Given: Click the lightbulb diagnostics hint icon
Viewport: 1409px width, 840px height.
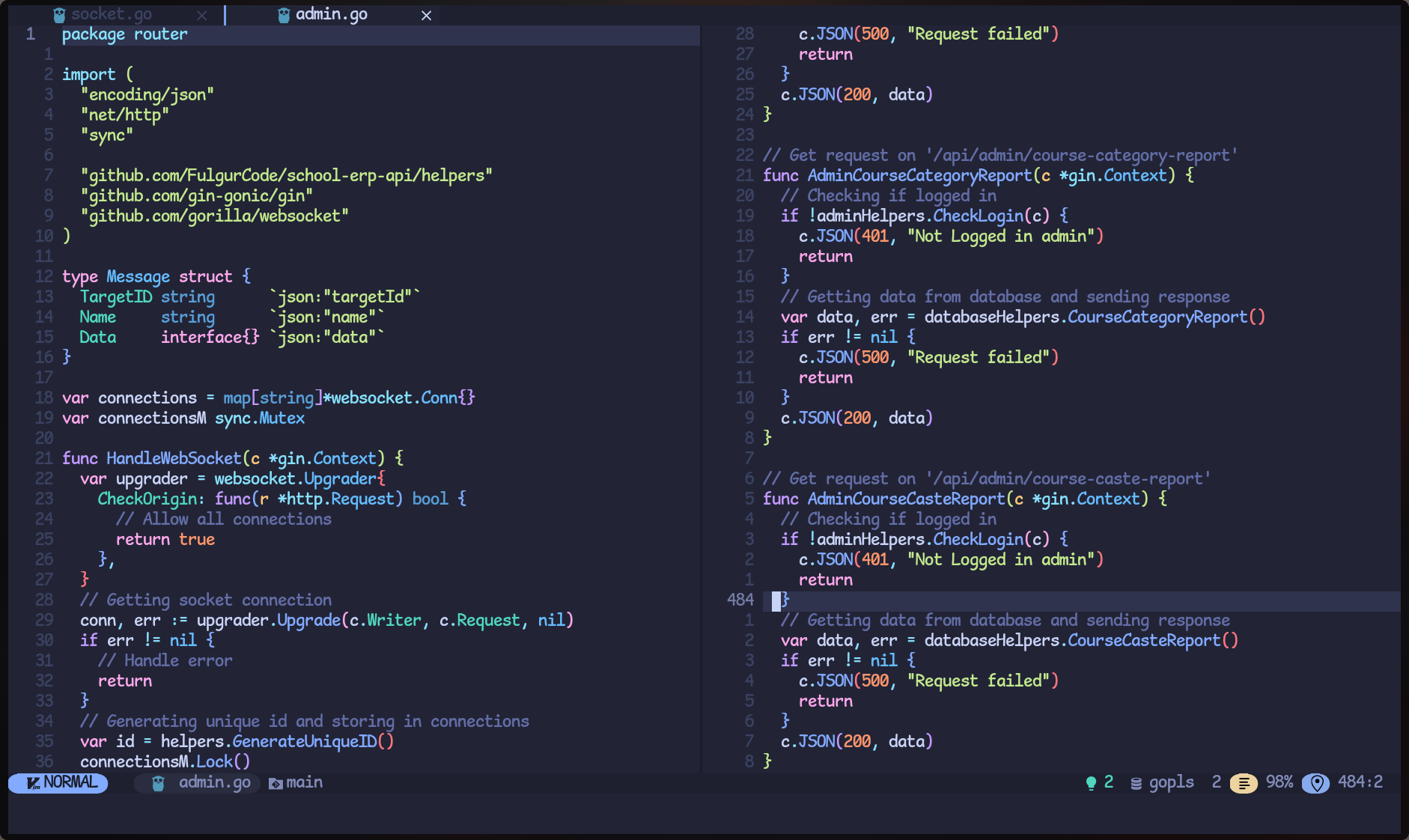Looking at the screenshot, I should (1091, 782).
